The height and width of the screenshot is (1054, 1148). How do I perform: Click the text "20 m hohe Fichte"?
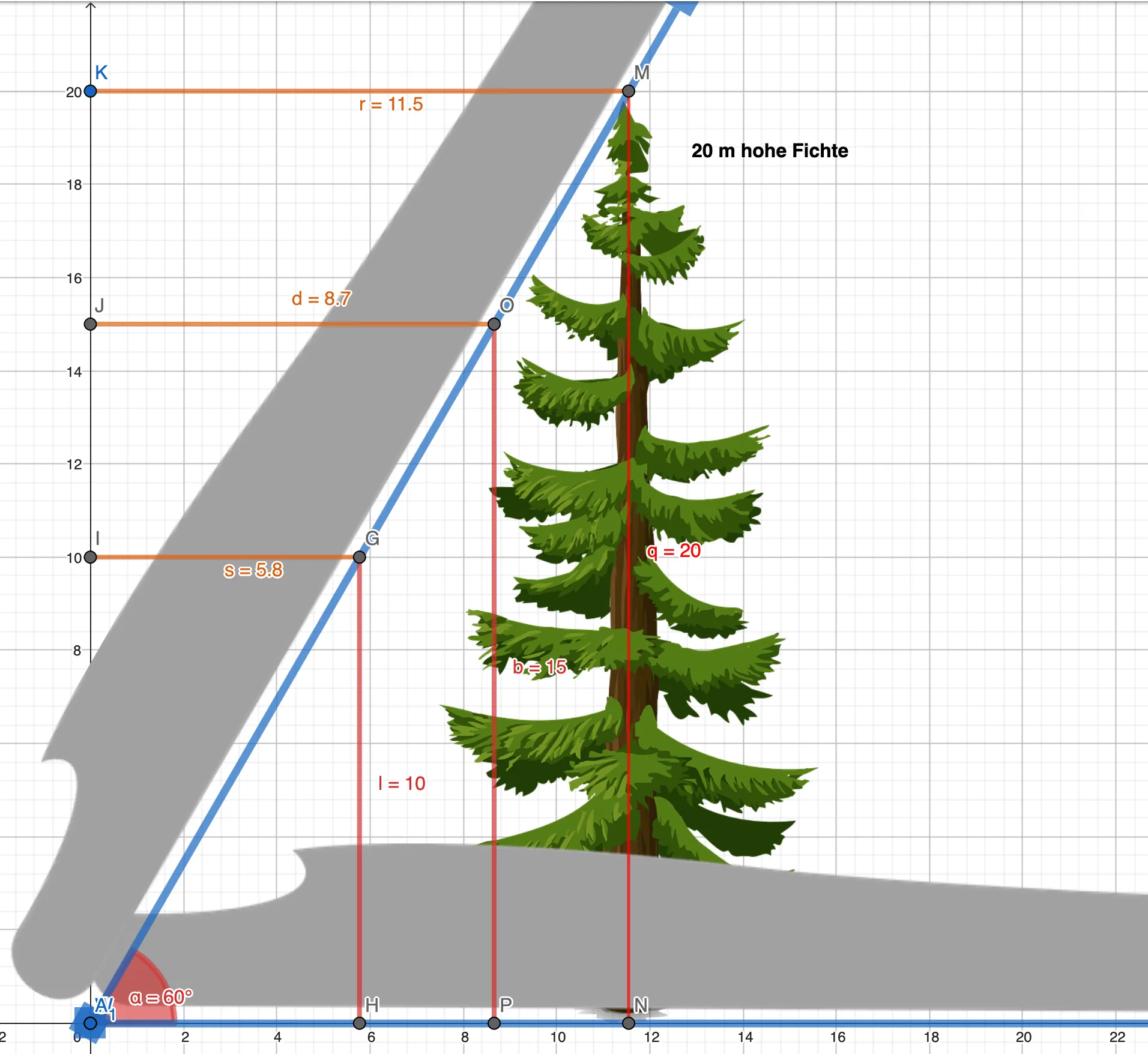coord(770,151)
